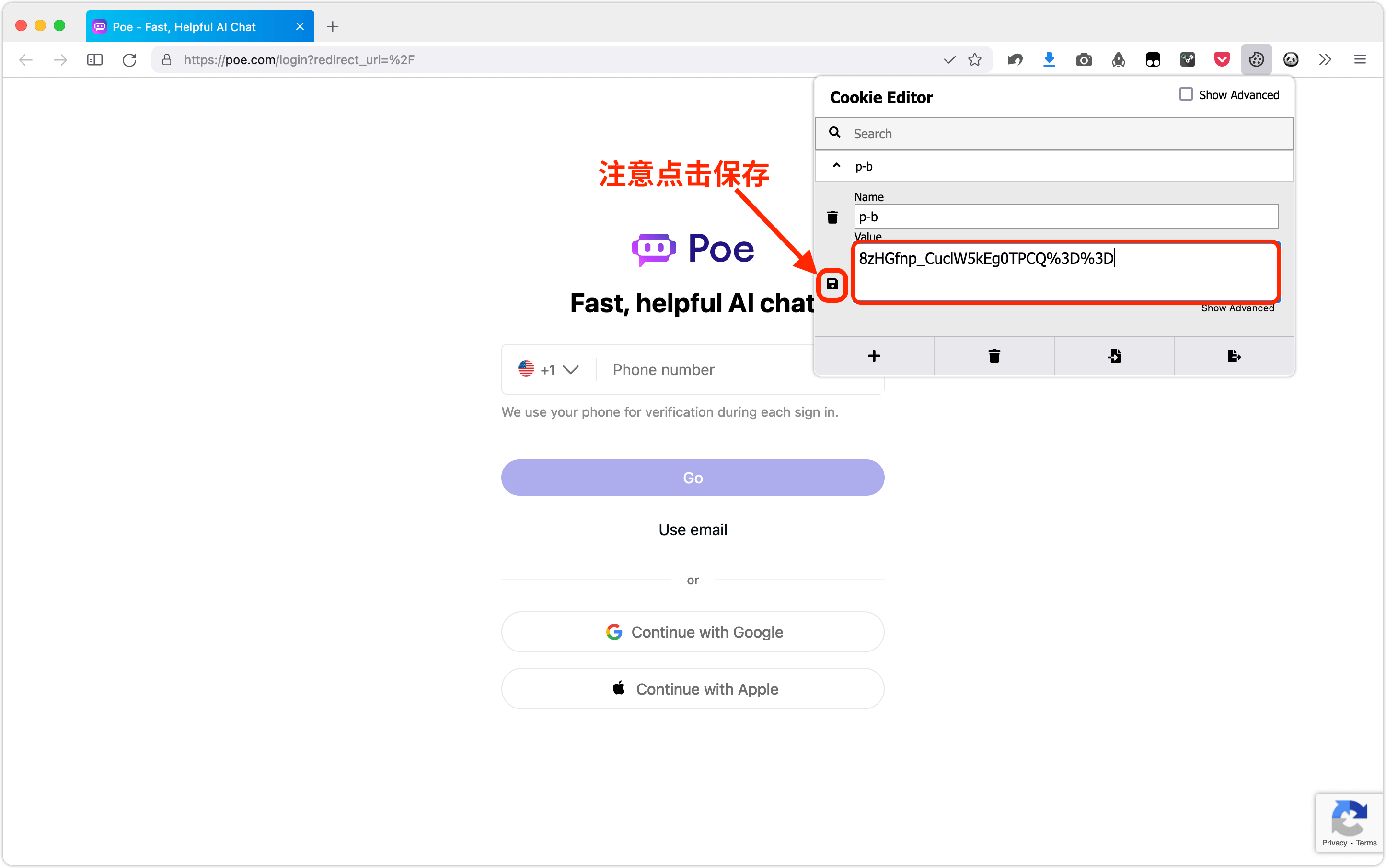This screenshot has height=868, width=1386.
Task: Switch to the Poe - Fast, Helpful AI Chat tab
Action: tap(200, 26)
